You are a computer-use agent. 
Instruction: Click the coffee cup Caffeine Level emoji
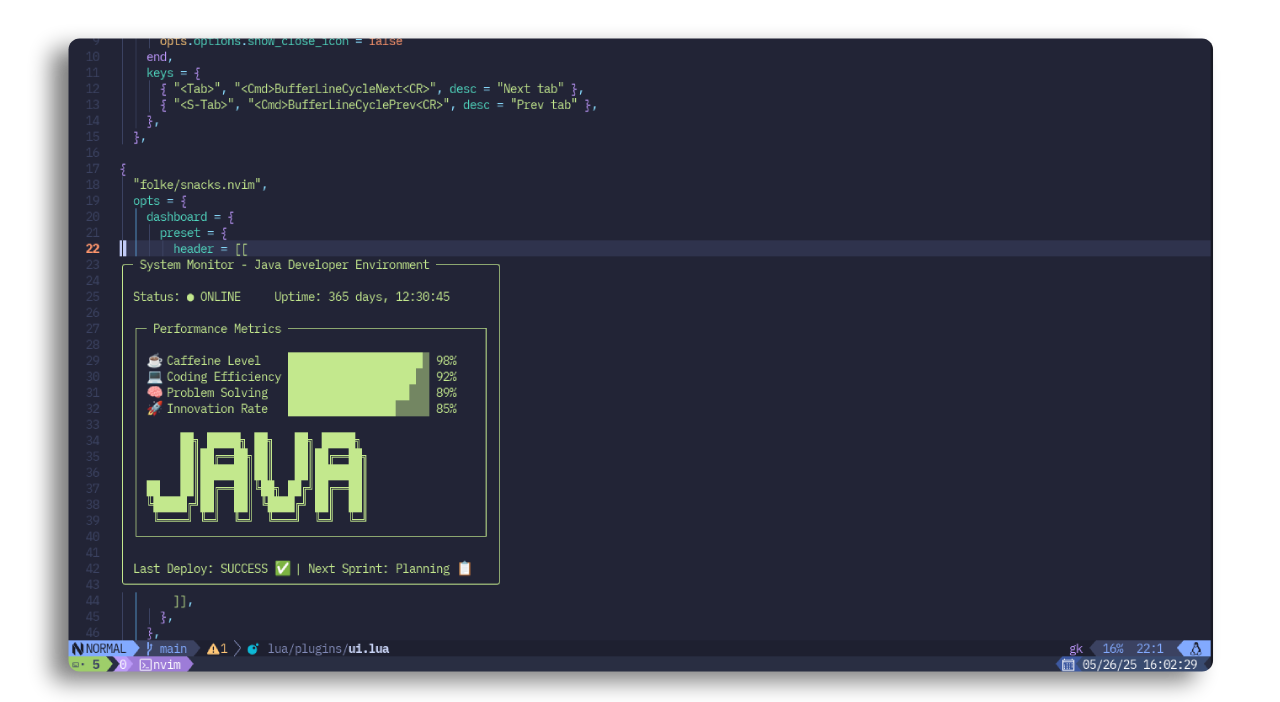[x=154, y=361]
